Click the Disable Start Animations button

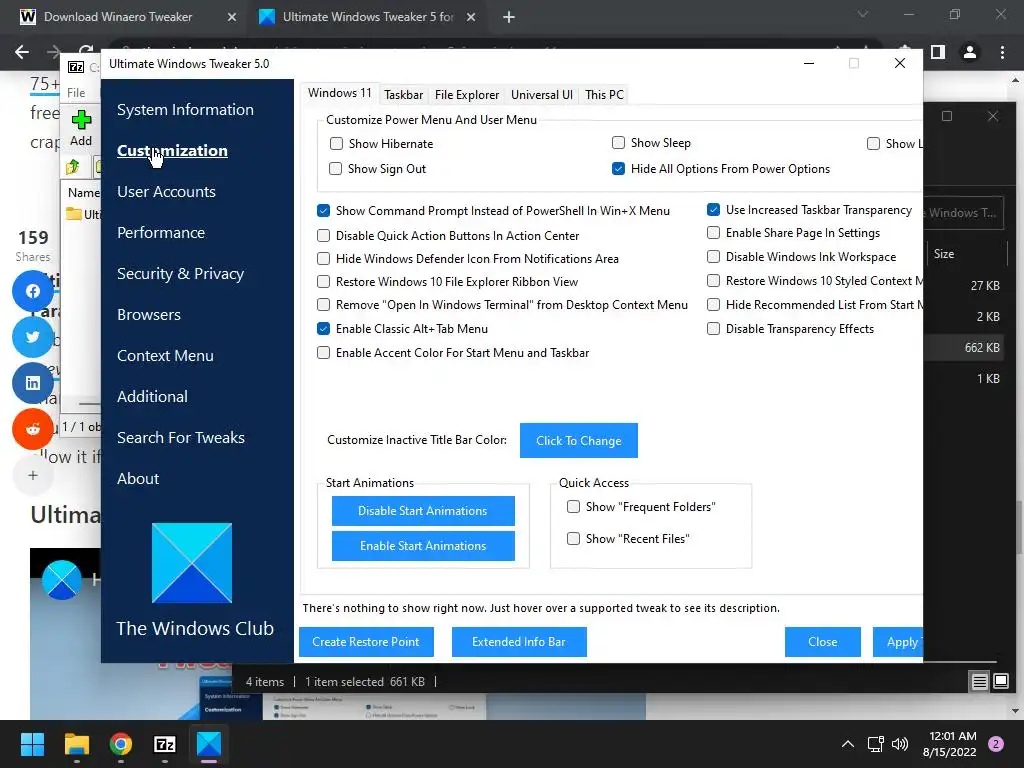[423, 511]
